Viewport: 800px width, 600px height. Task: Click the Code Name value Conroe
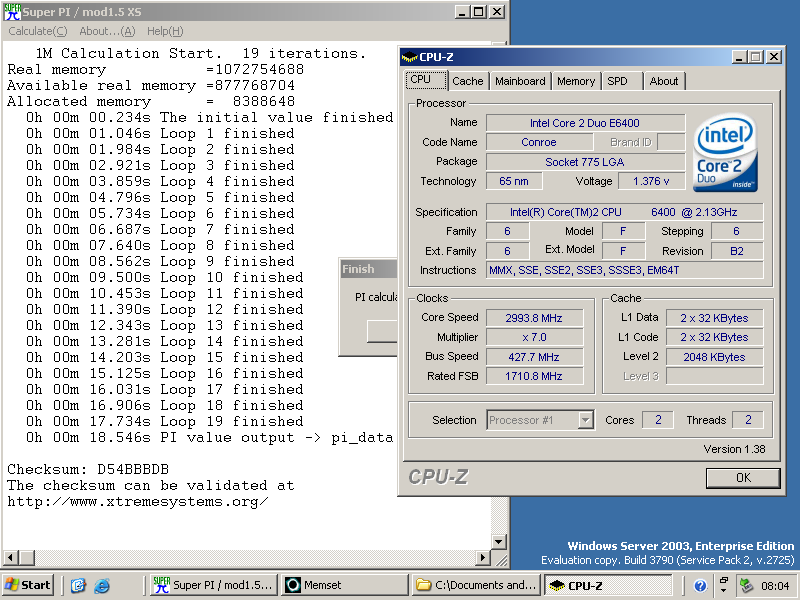(539, 142)
